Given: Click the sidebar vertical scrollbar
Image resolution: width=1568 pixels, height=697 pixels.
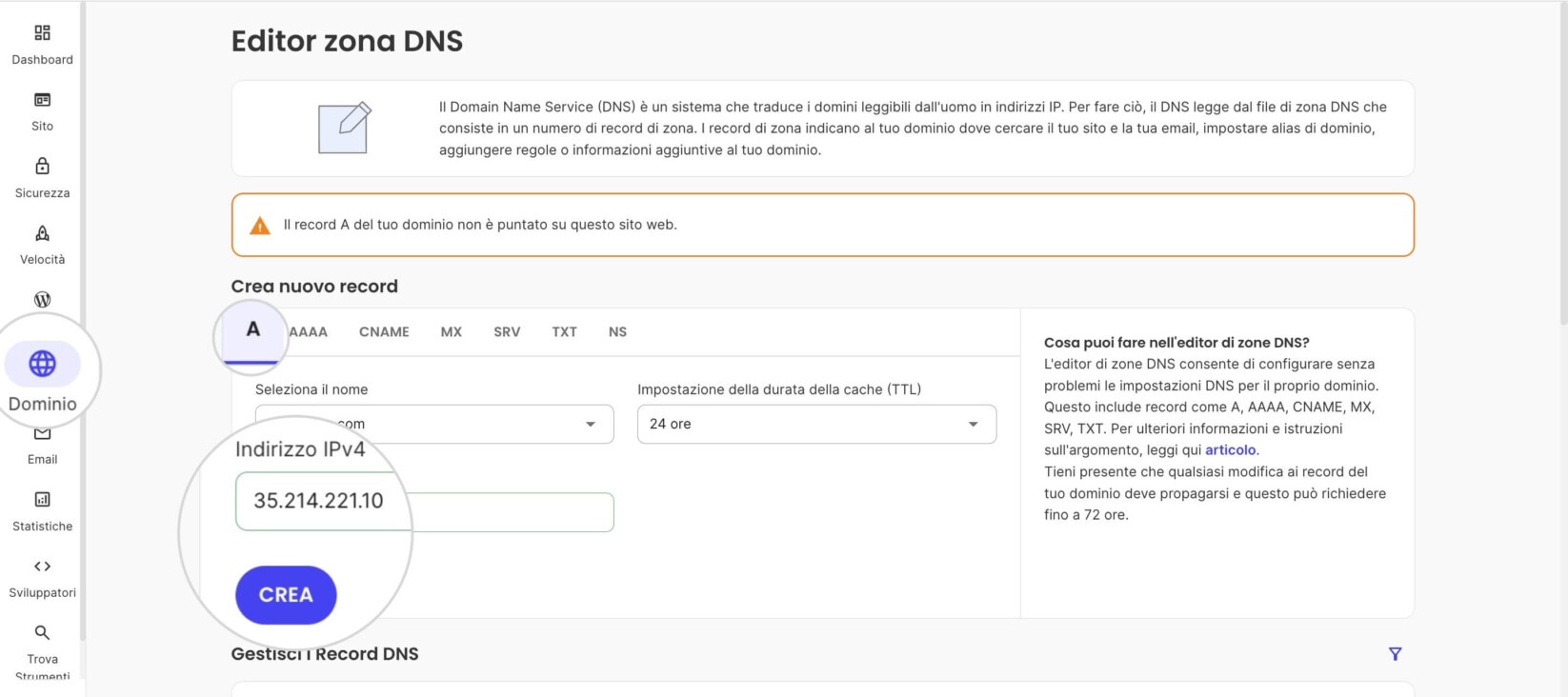Looking at the screenshot, I should [x=83, y=321].
